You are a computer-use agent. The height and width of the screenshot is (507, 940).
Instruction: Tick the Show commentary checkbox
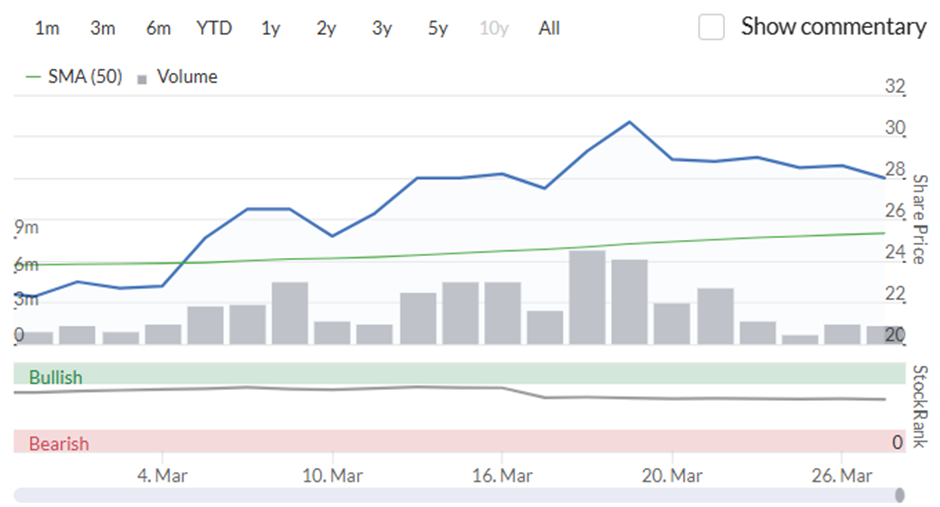click(711, 27)
